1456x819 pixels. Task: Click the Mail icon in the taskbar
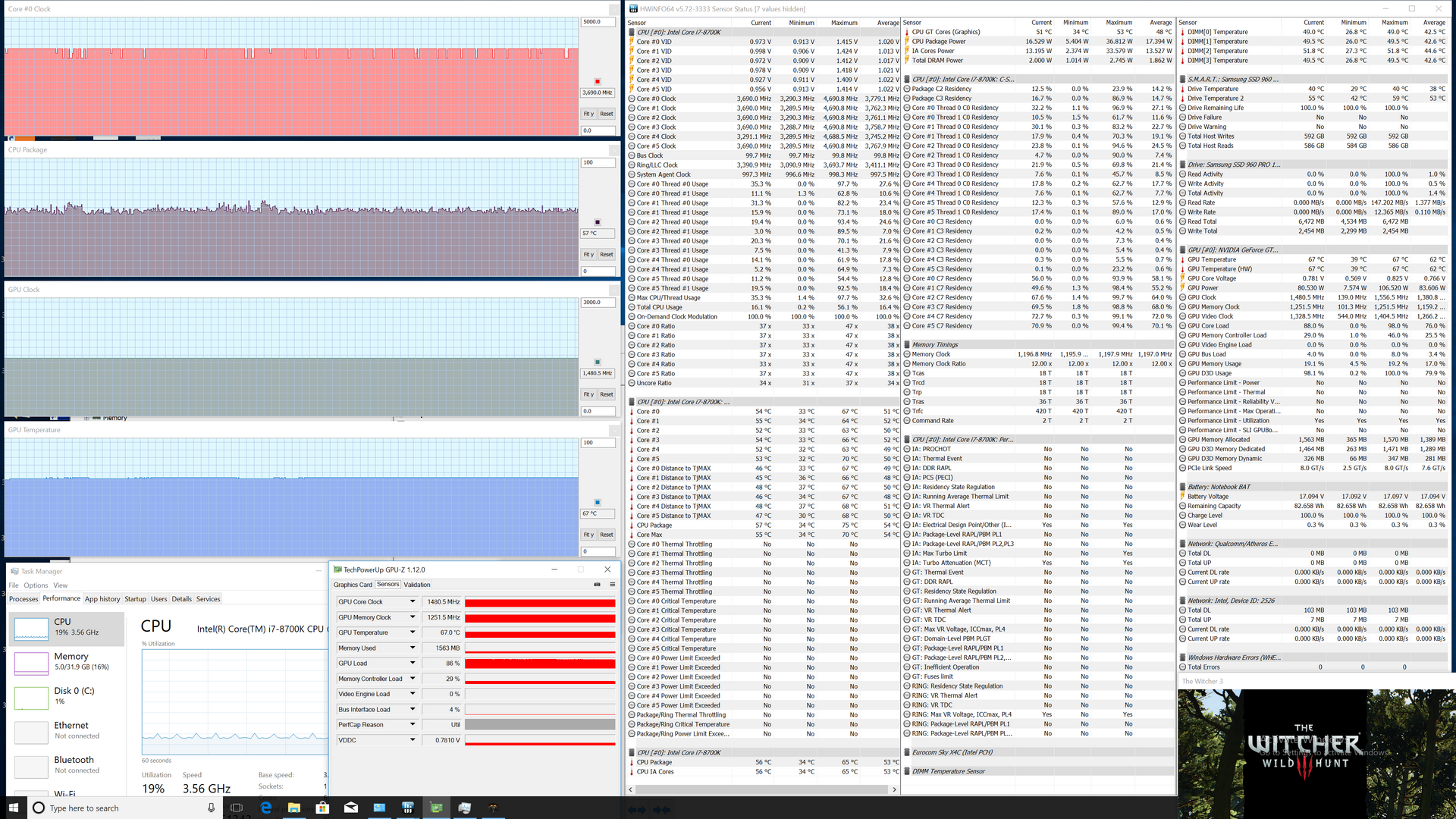coord(350,808)
